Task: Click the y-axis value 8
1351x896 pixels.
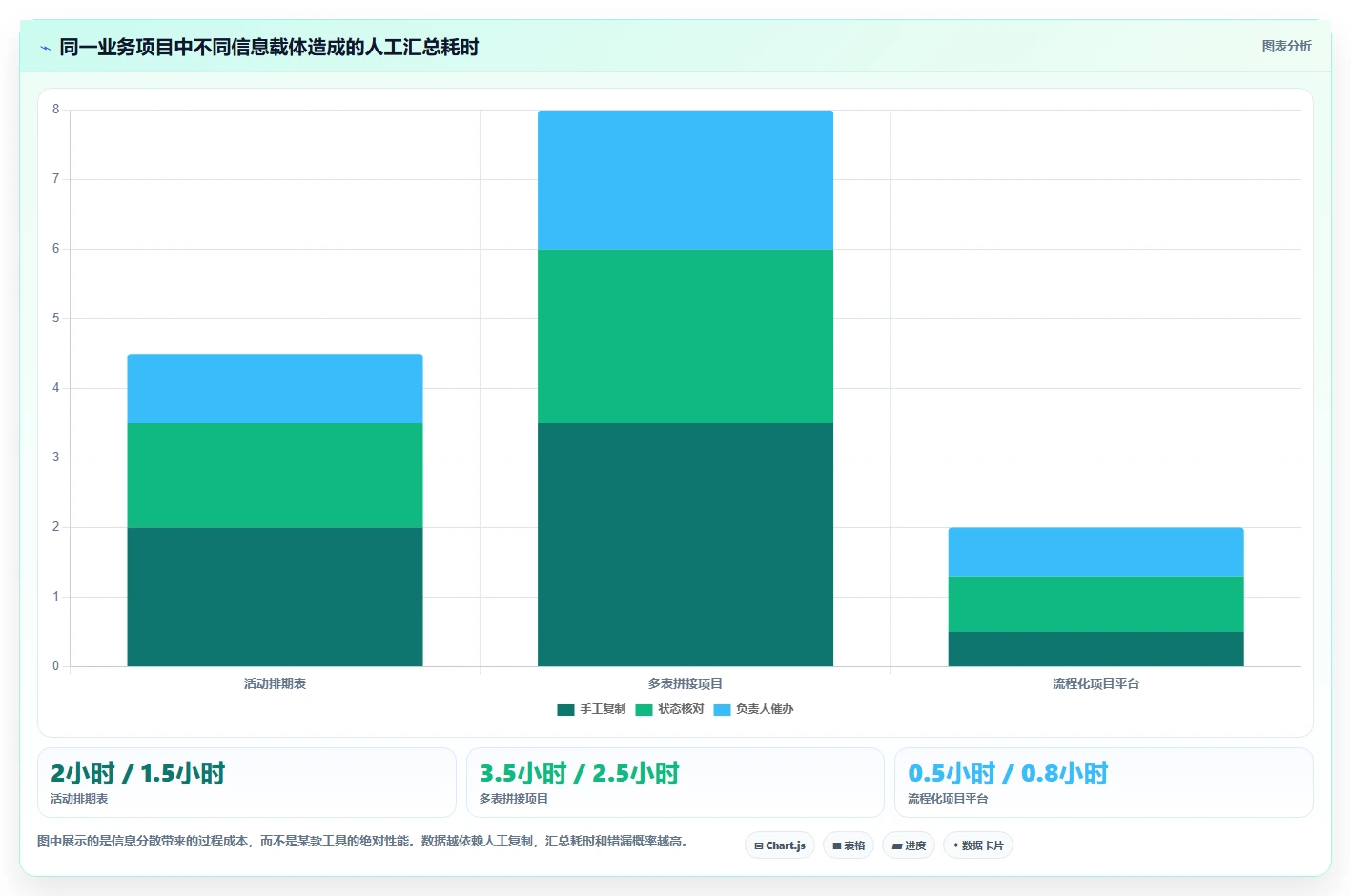Action: pos(55,110)
